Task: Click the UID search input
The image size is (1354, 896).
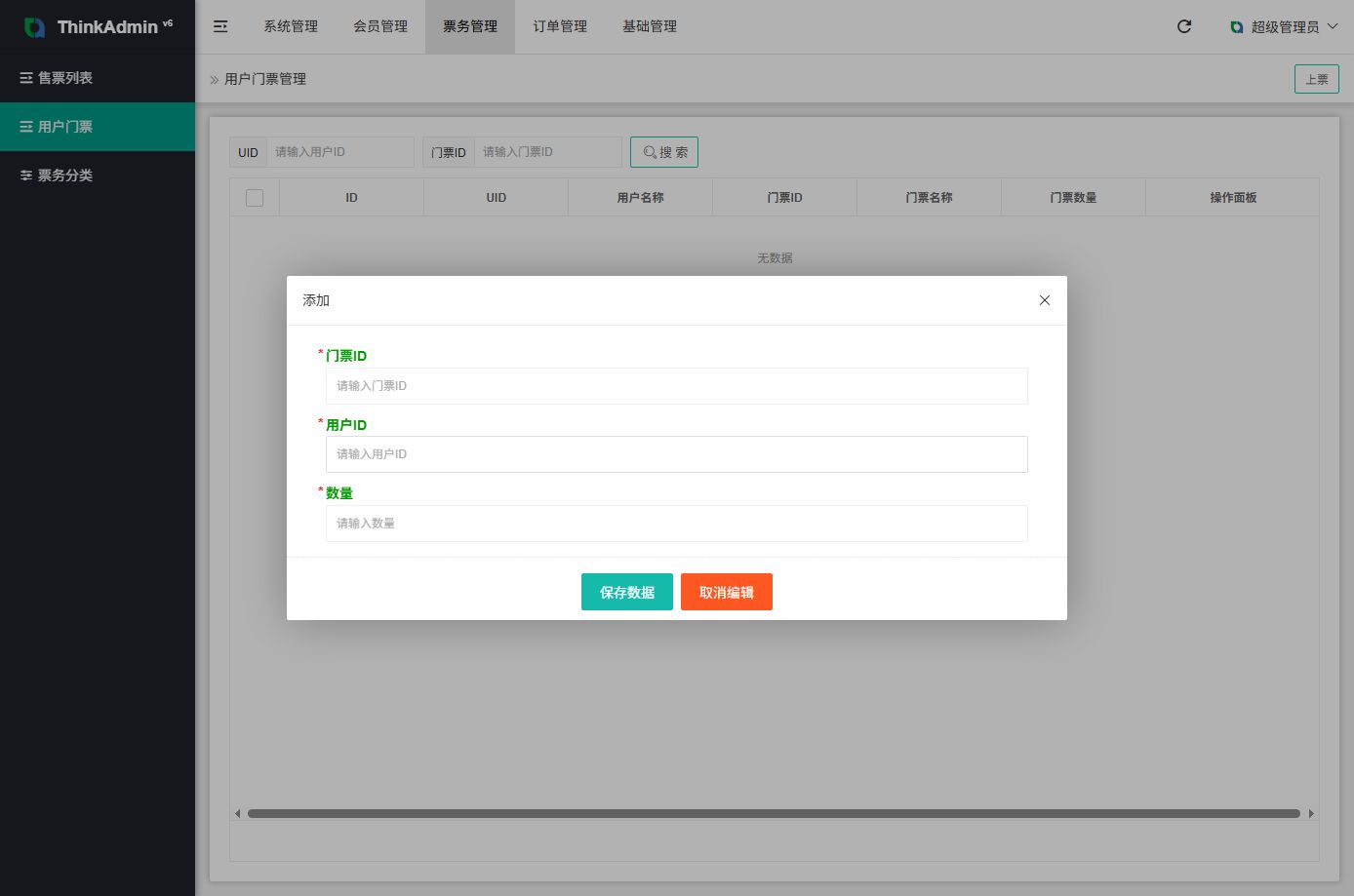Action: (x=340, y=152)
